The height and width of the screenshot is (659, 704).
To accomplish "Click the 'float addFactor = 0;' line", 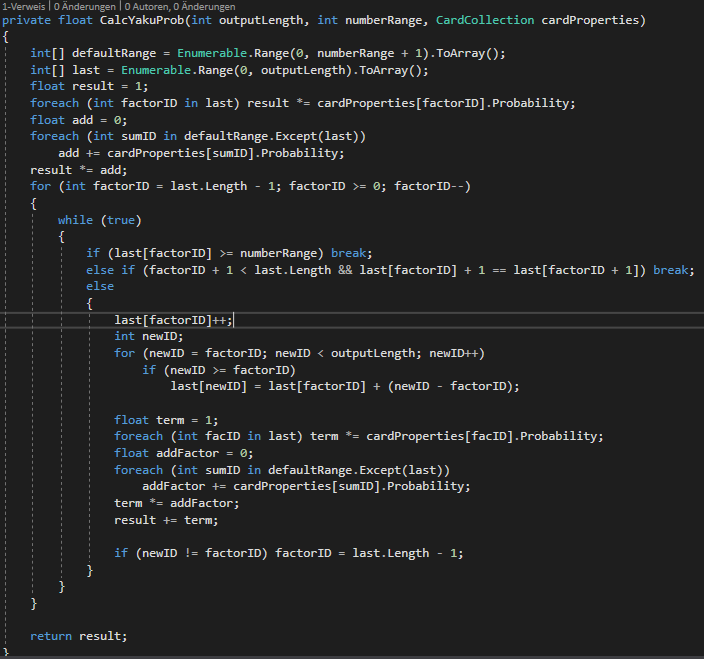I will coord(184,453).
